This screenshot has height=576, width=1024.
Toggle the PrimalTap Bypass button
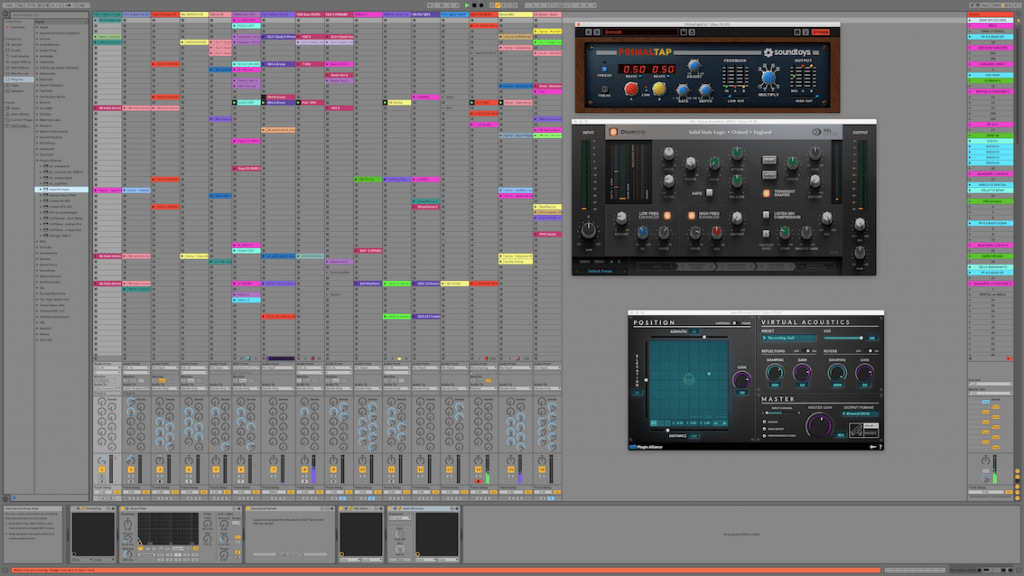coord(820,32)
